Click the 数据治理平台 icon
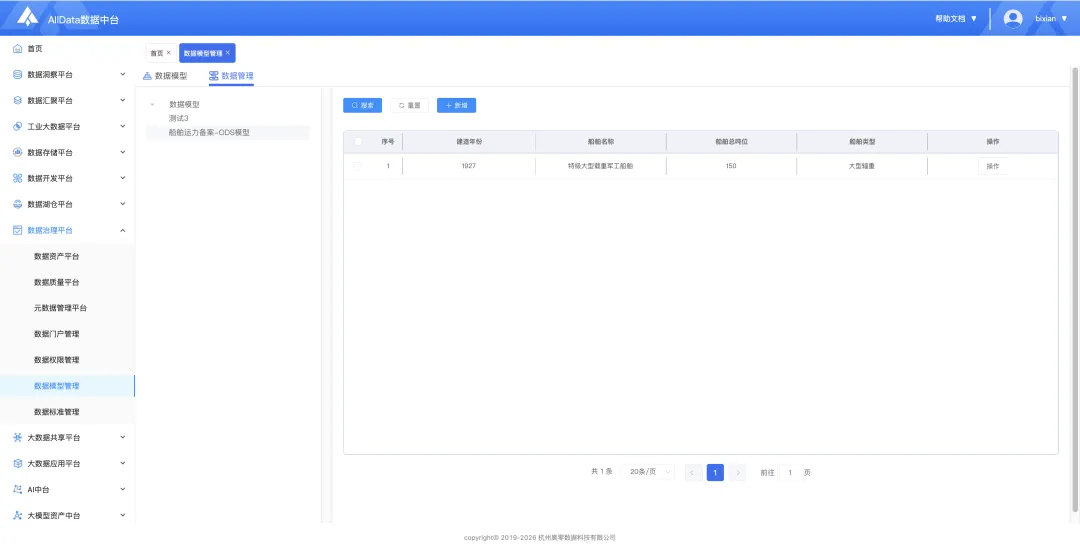 tap(18, 230)
